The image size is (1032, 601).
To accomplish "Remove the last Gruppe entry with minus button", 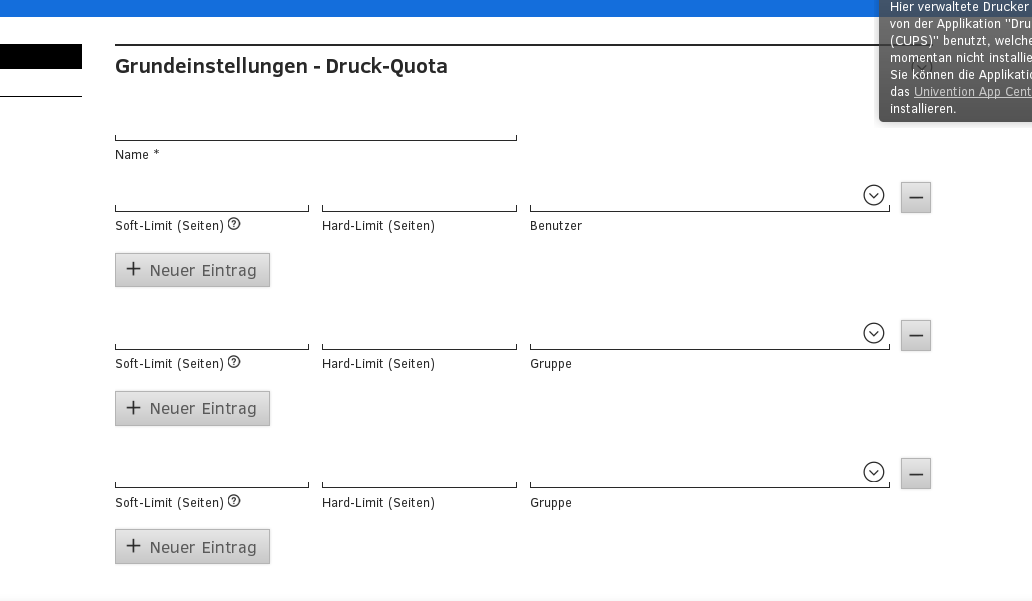I will 915,473.
